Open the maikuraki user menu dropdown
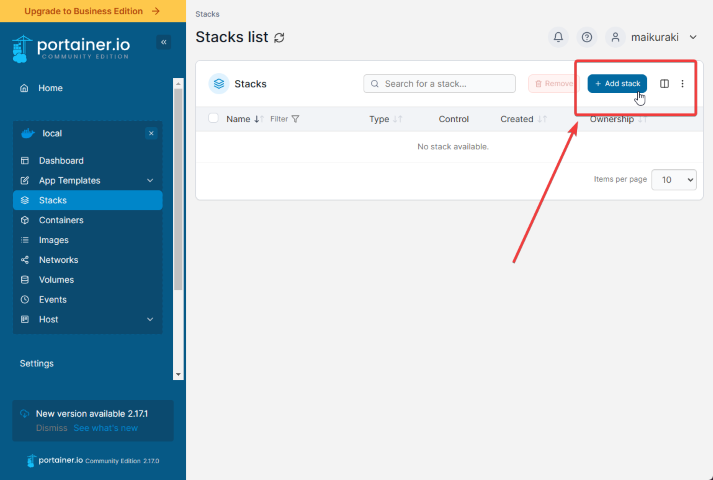Image resolution: width=713 pixels, height=480 pixels. point(693,37)
